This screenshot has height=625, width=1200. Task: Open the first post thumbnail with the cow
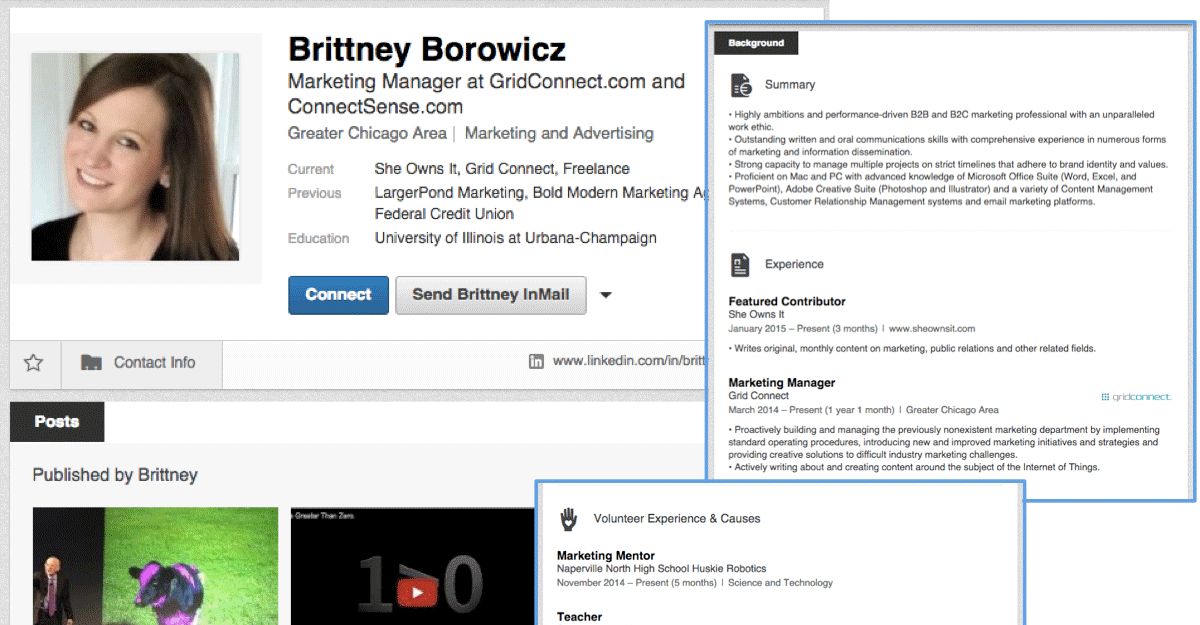[155, 566]
